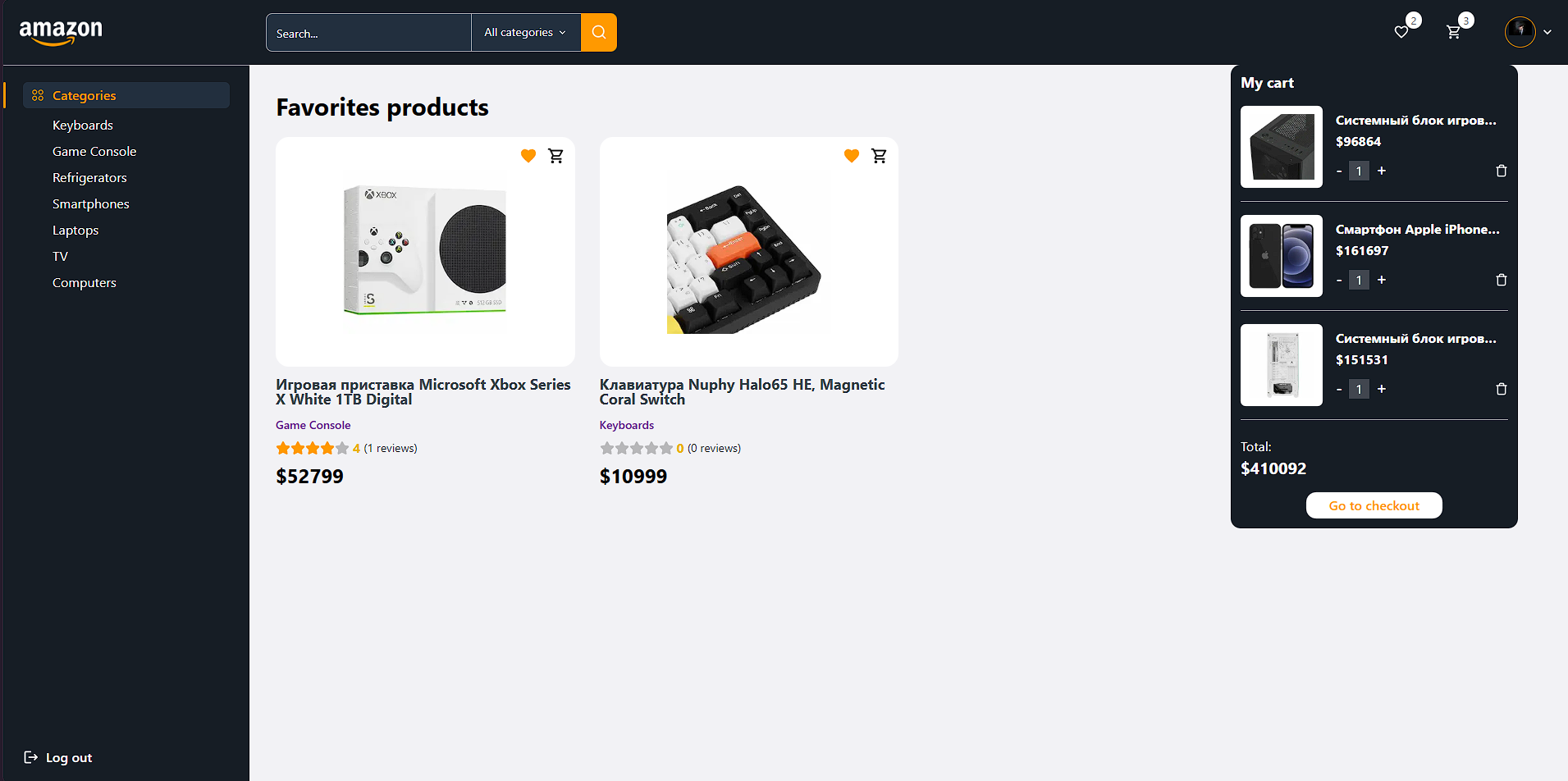
Task: Unfavorite the Xbox Series X product
Action: 528,156
